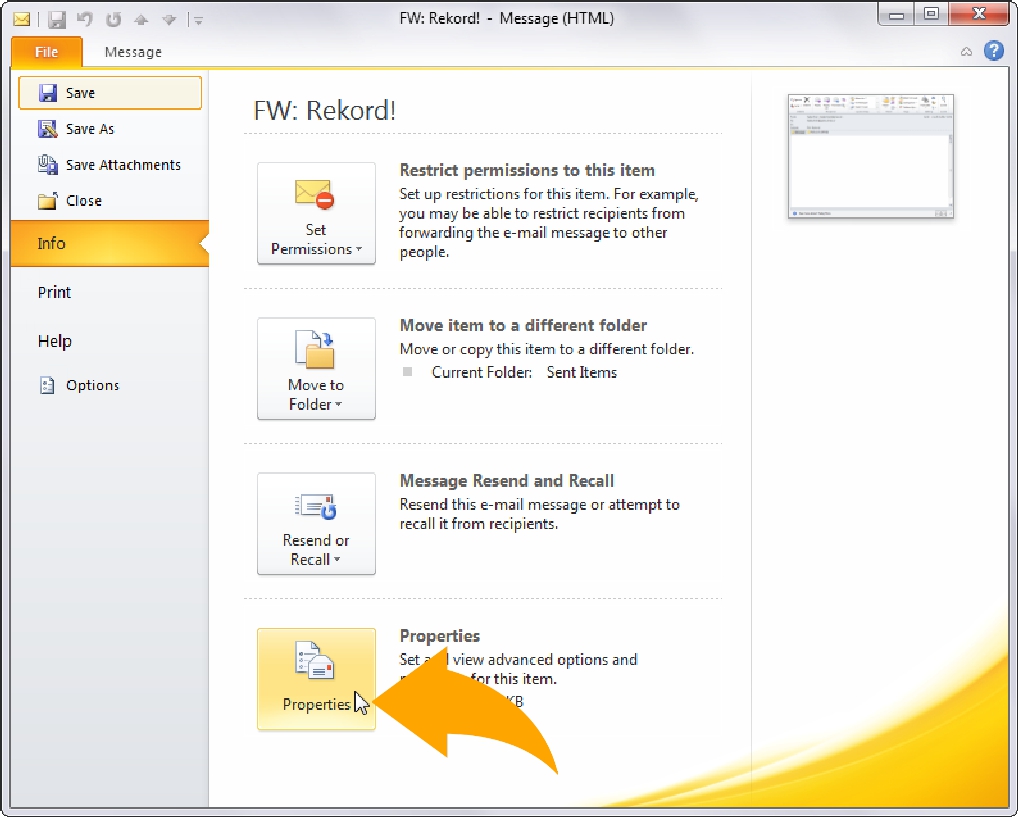Choose Close in the backstage sidebar
This screenshot has width=1018, height=817.
coord(110,201)
